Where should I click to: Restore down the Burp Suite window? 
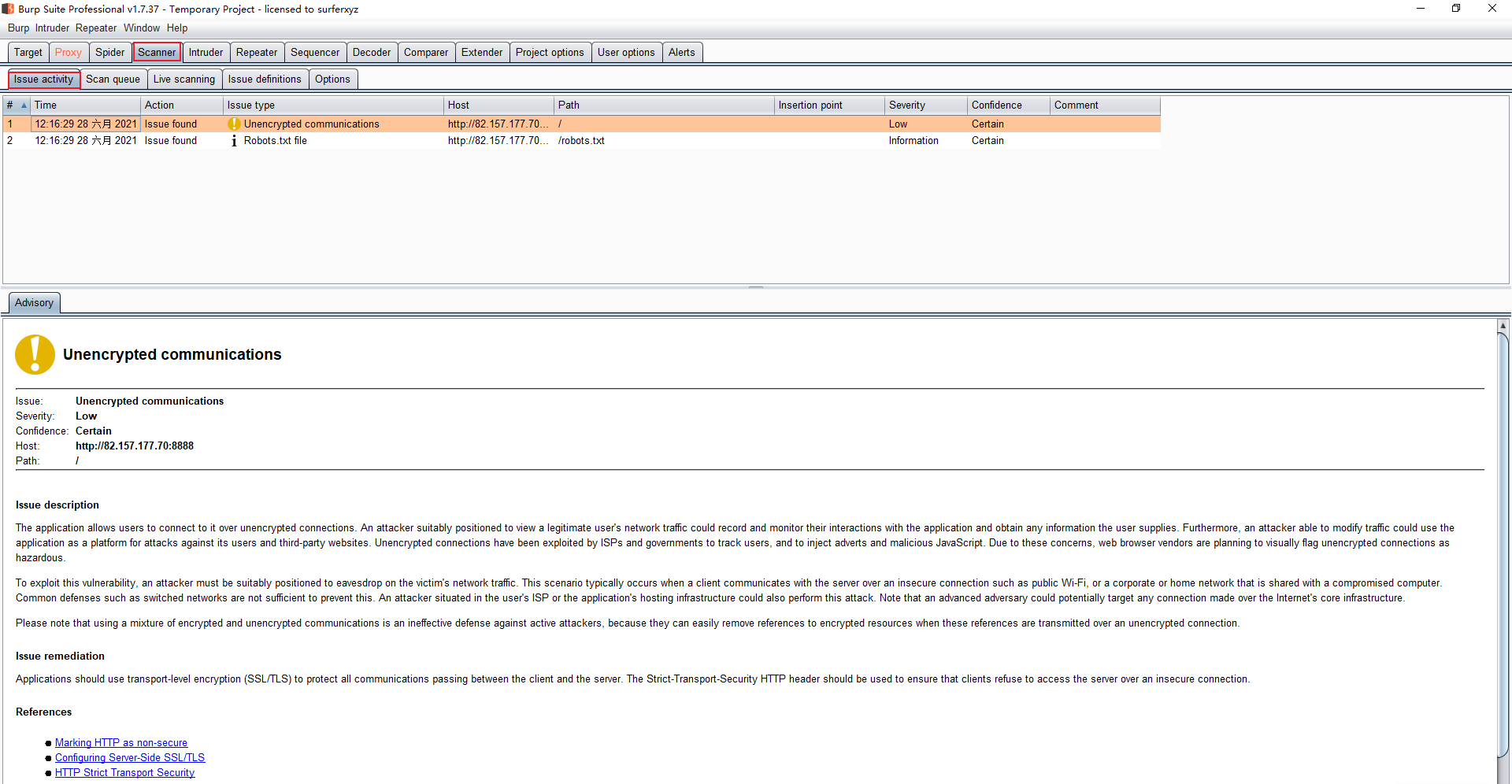(x=1456, y=9)
